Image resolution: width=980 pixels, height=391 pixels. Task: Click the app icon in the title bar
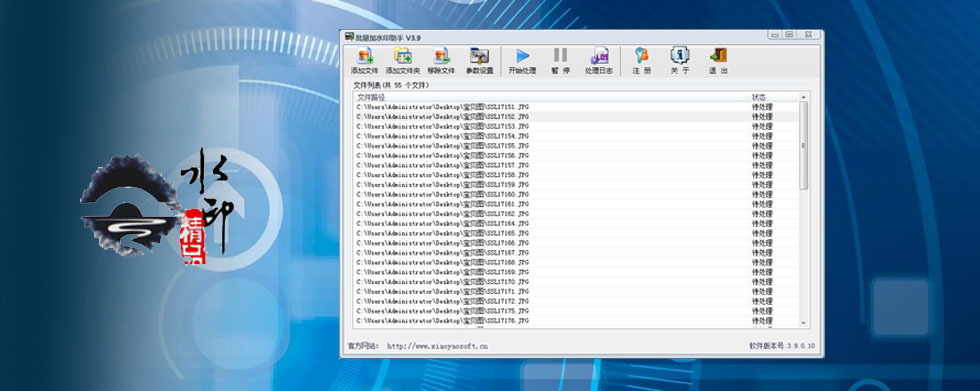click(x=349, y=37)
